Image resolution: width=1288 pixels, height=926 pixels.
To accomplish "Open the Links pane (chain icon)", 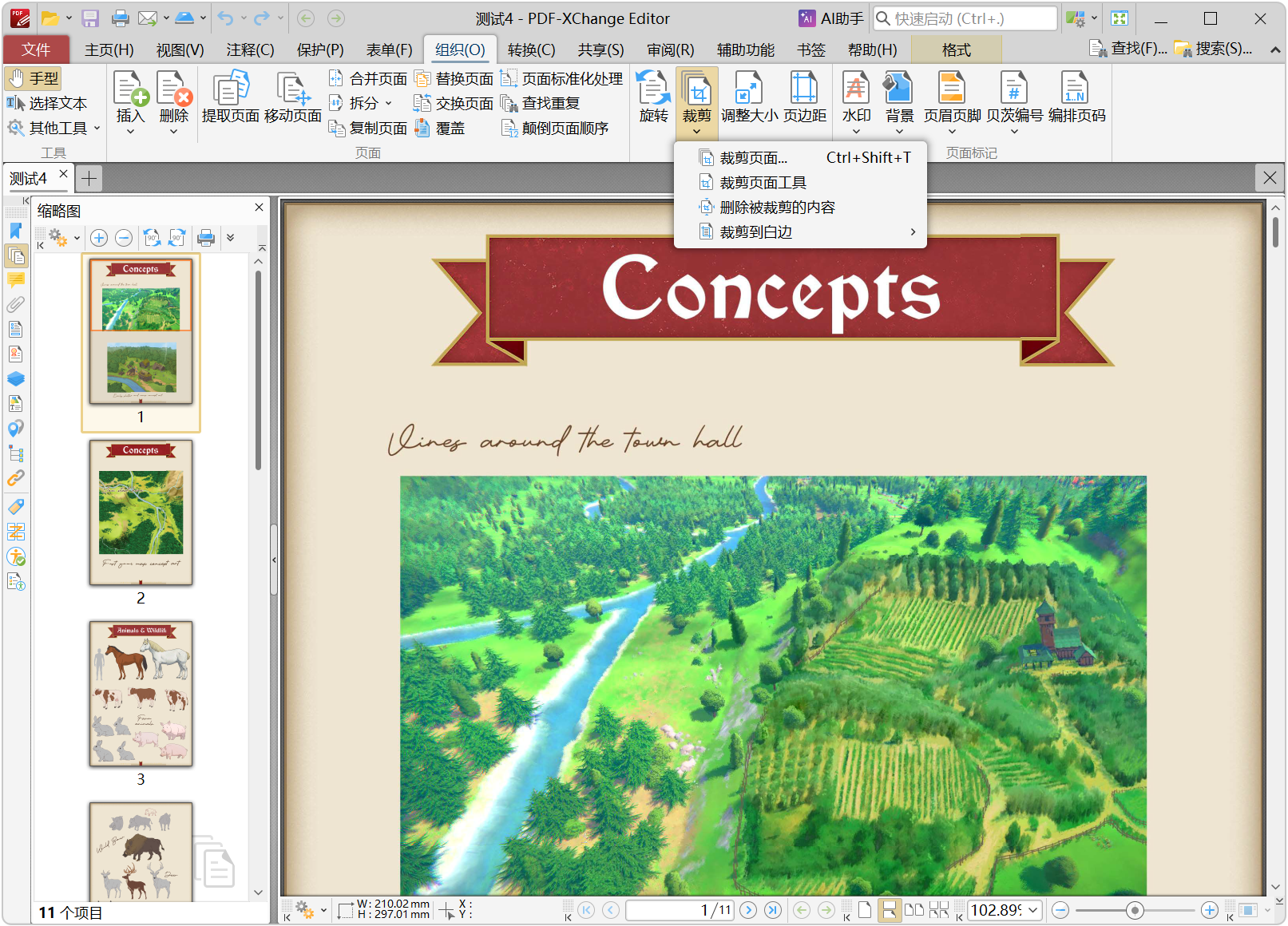I will (x=16, y=478).
